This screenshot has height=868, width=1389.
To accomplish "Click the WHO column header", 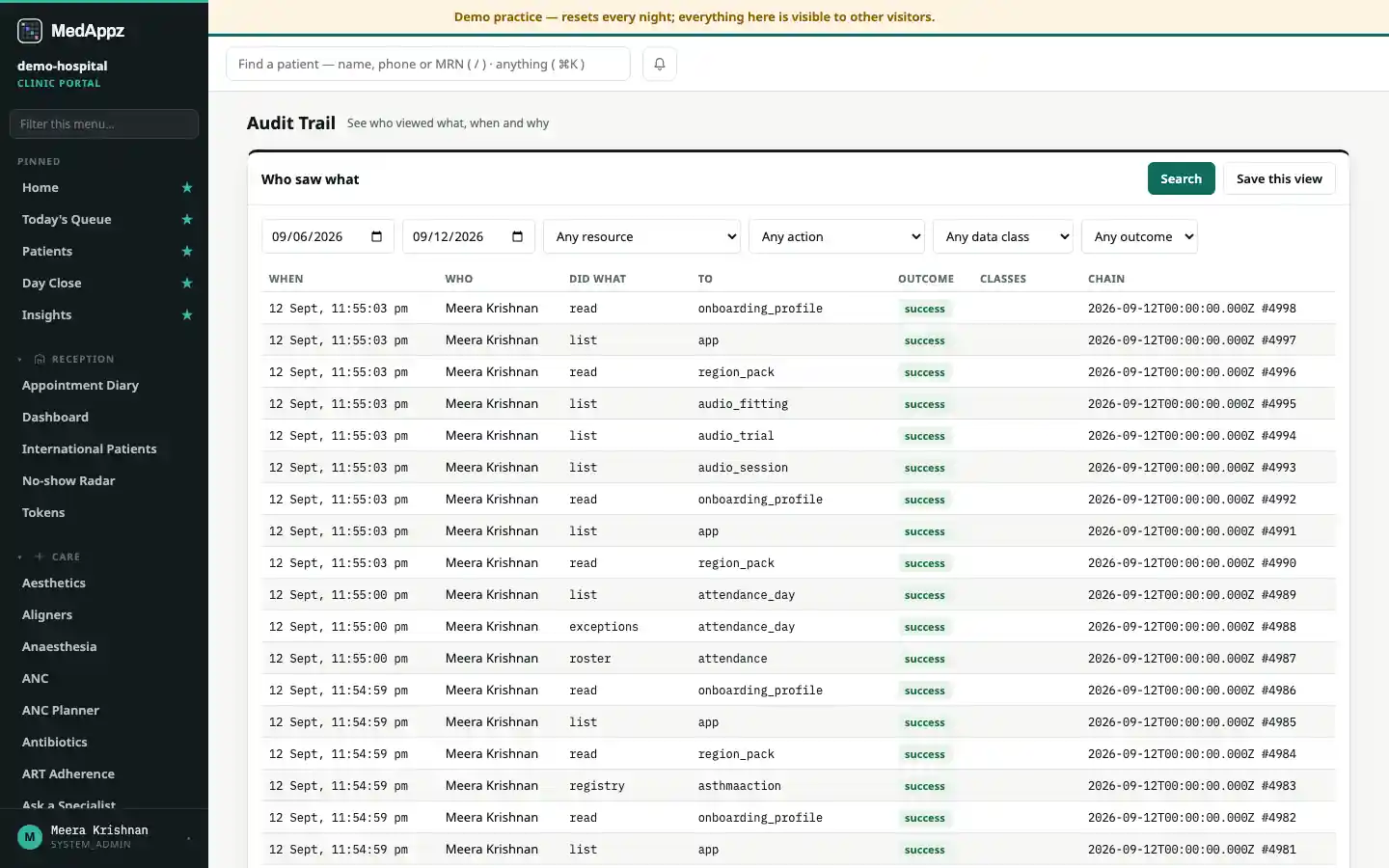I will tap(459, 279).
